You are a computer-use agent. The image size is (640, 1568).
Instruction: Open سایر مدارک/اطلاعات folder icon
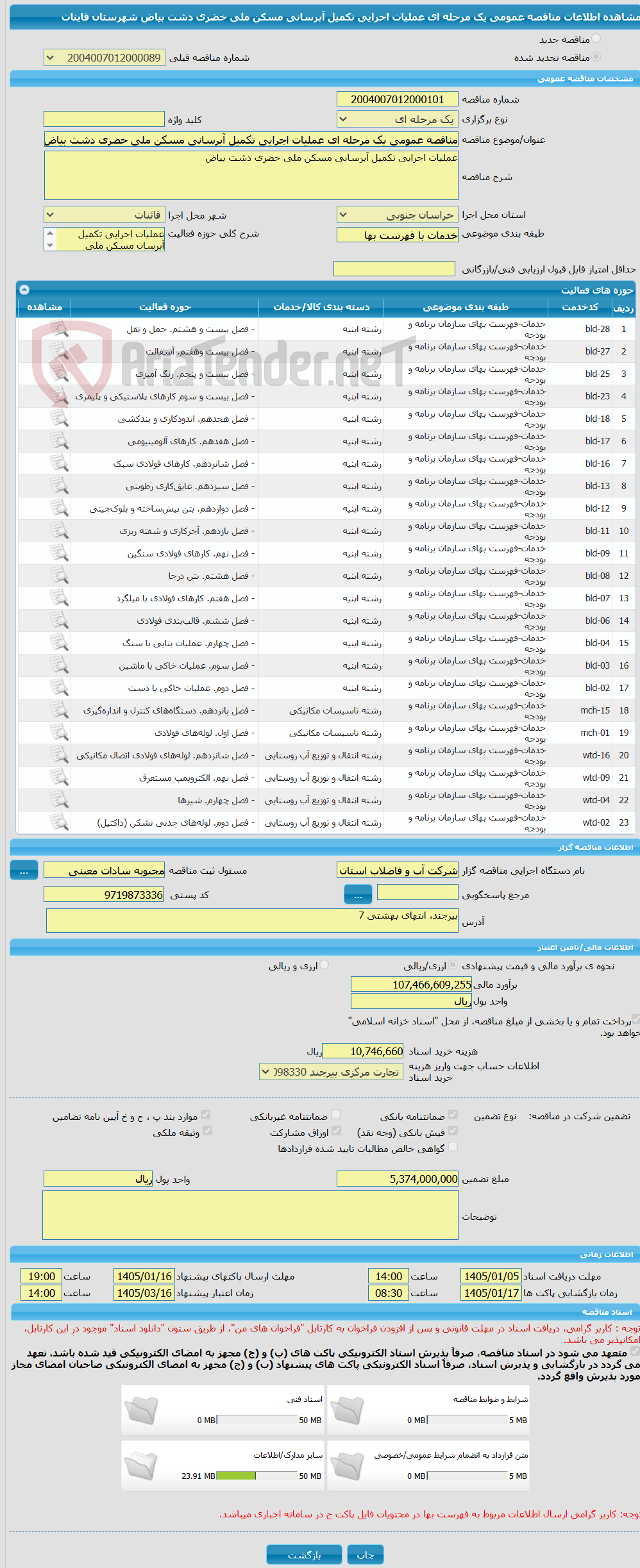[141, 1465]
